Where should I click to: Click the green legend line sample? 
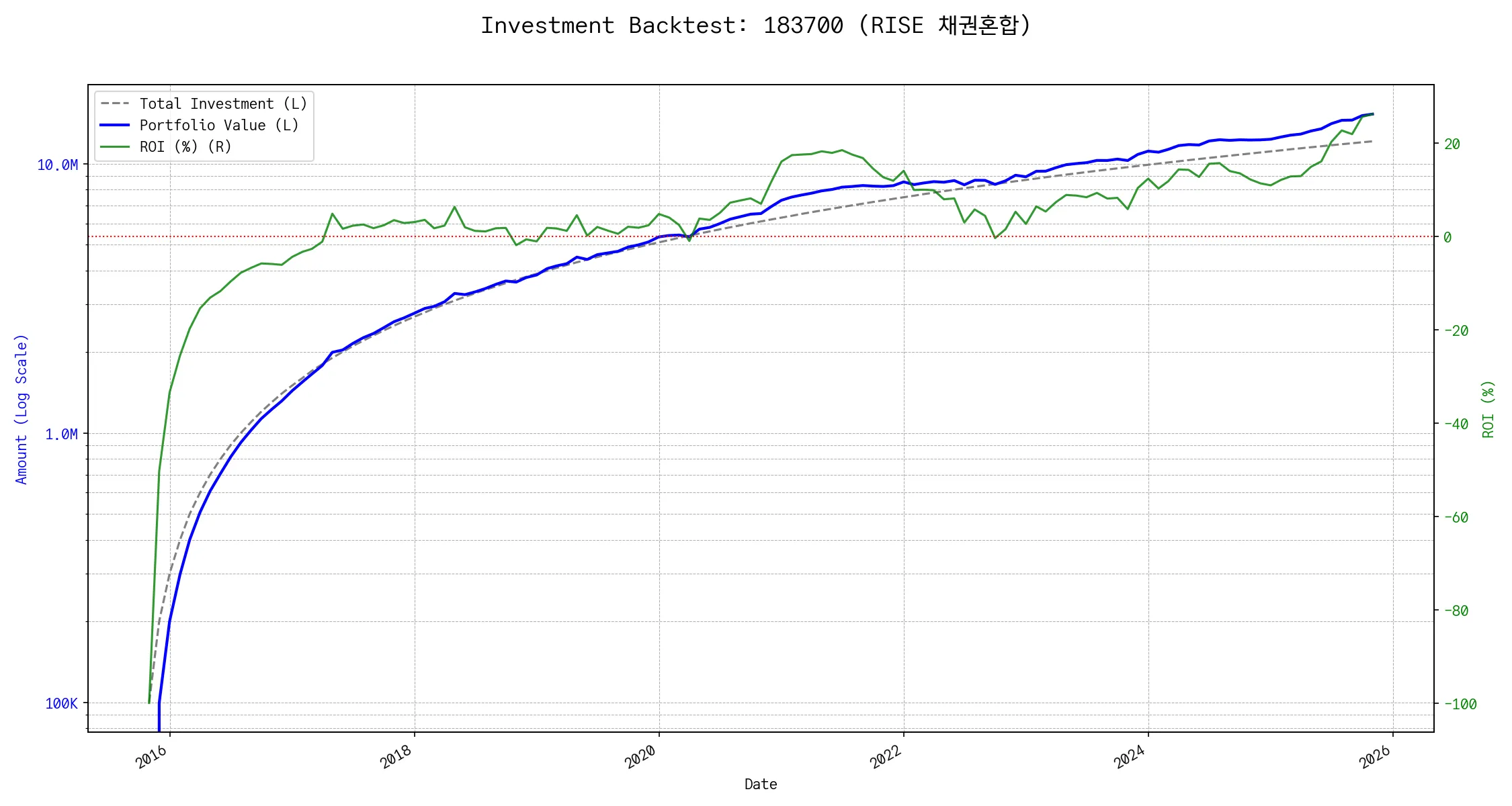coord(115,146)
